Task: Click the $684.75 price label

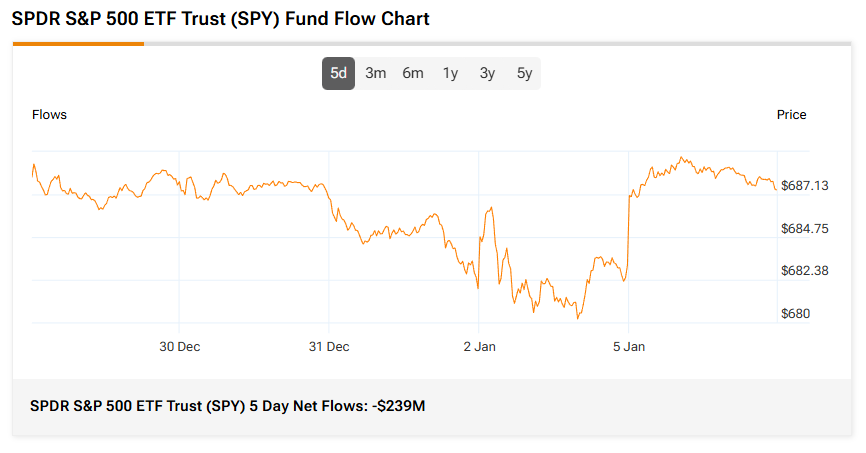Action: (805, 229)
